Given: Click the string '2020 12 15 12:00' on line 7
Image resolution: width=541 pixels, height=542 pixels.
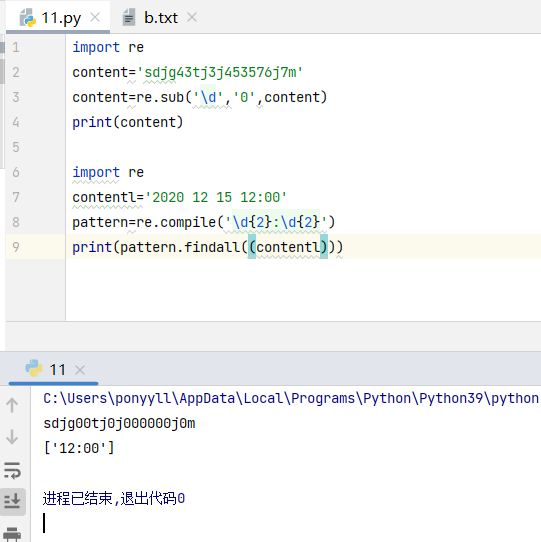Looking at the screenshot, I should 216,197.
